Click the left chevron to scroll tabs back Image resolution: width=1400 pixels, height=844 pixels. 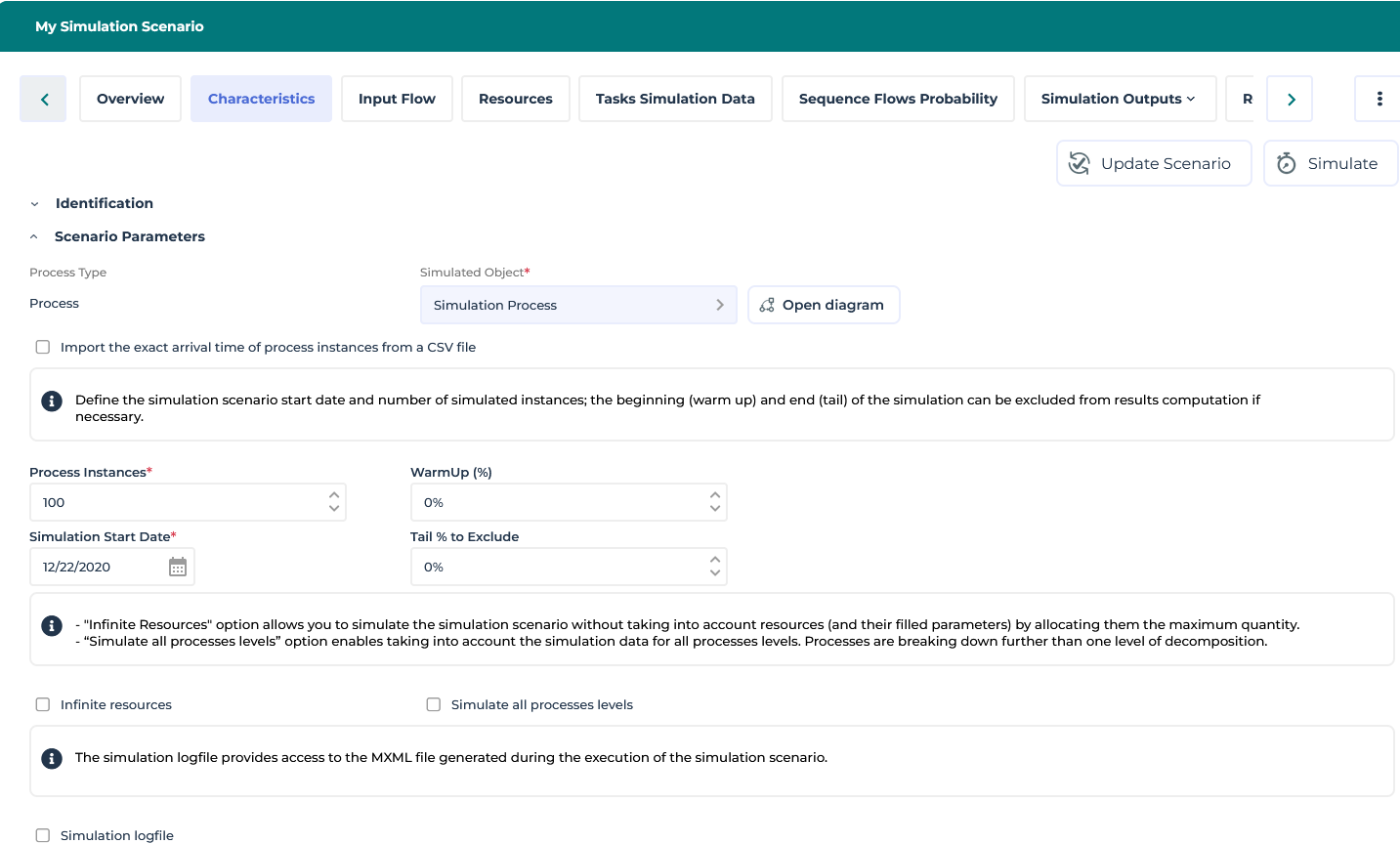[x=44, y=100]
